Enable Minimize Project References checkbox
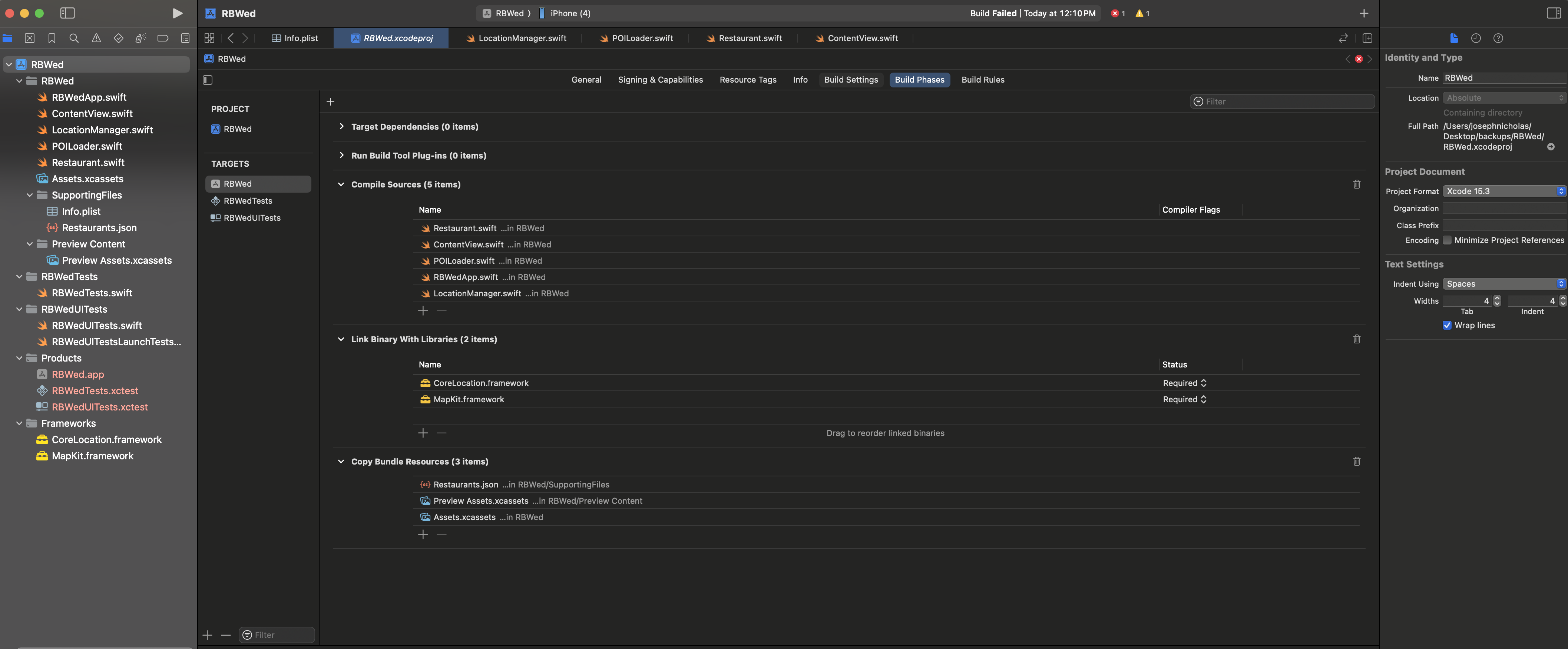Screen dimensions: 1568x649 click(x=1448, y=240)
